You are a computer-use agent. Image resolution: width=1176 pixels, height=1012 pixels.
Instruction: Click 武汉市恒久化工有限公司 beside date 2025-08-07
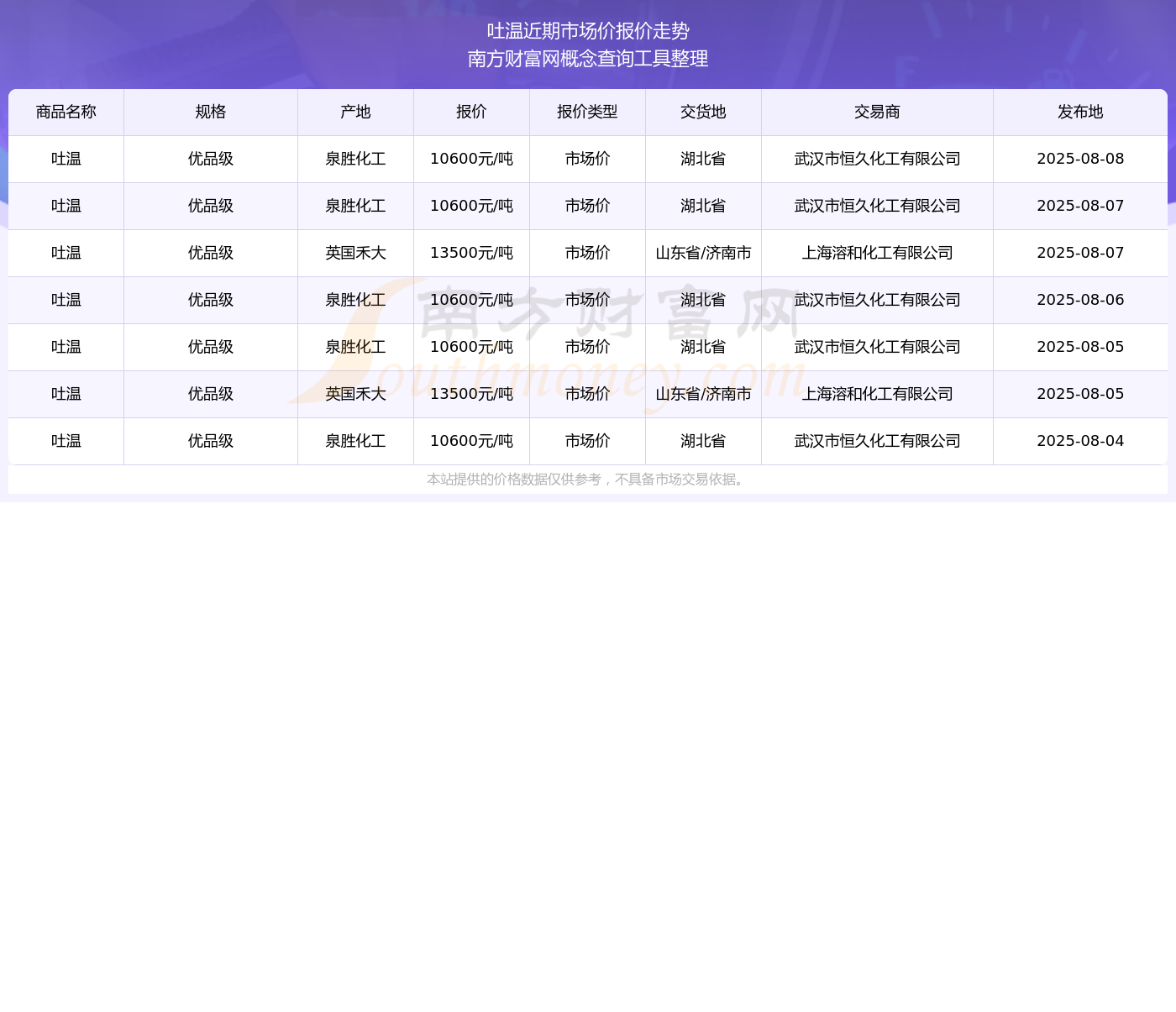(877, 206)
